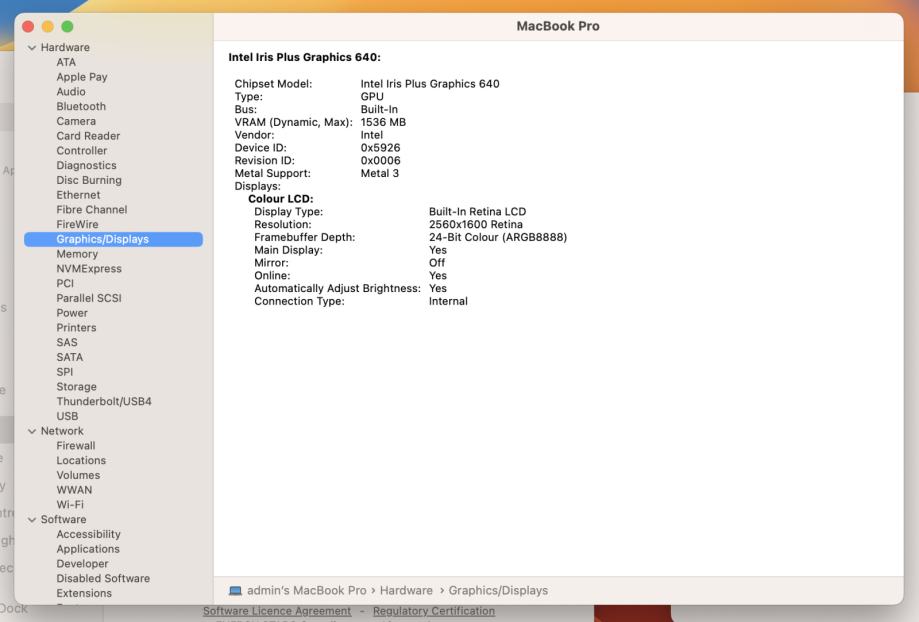Screen dimensions: 919x622
Task: Close the System Information window
Action: pos(28,26)
